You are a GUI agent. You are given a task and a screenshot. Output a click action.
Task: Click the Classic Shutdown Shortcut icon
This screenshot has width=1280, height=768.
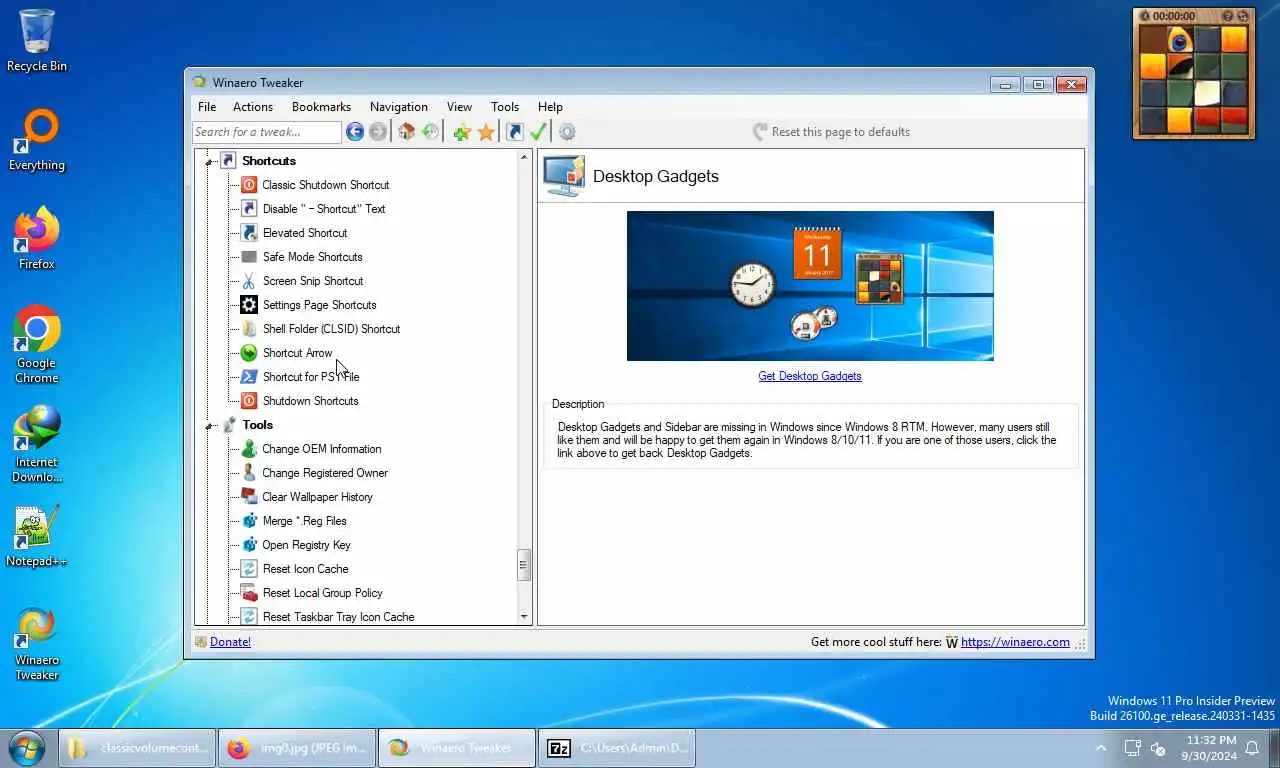point(249,185)
